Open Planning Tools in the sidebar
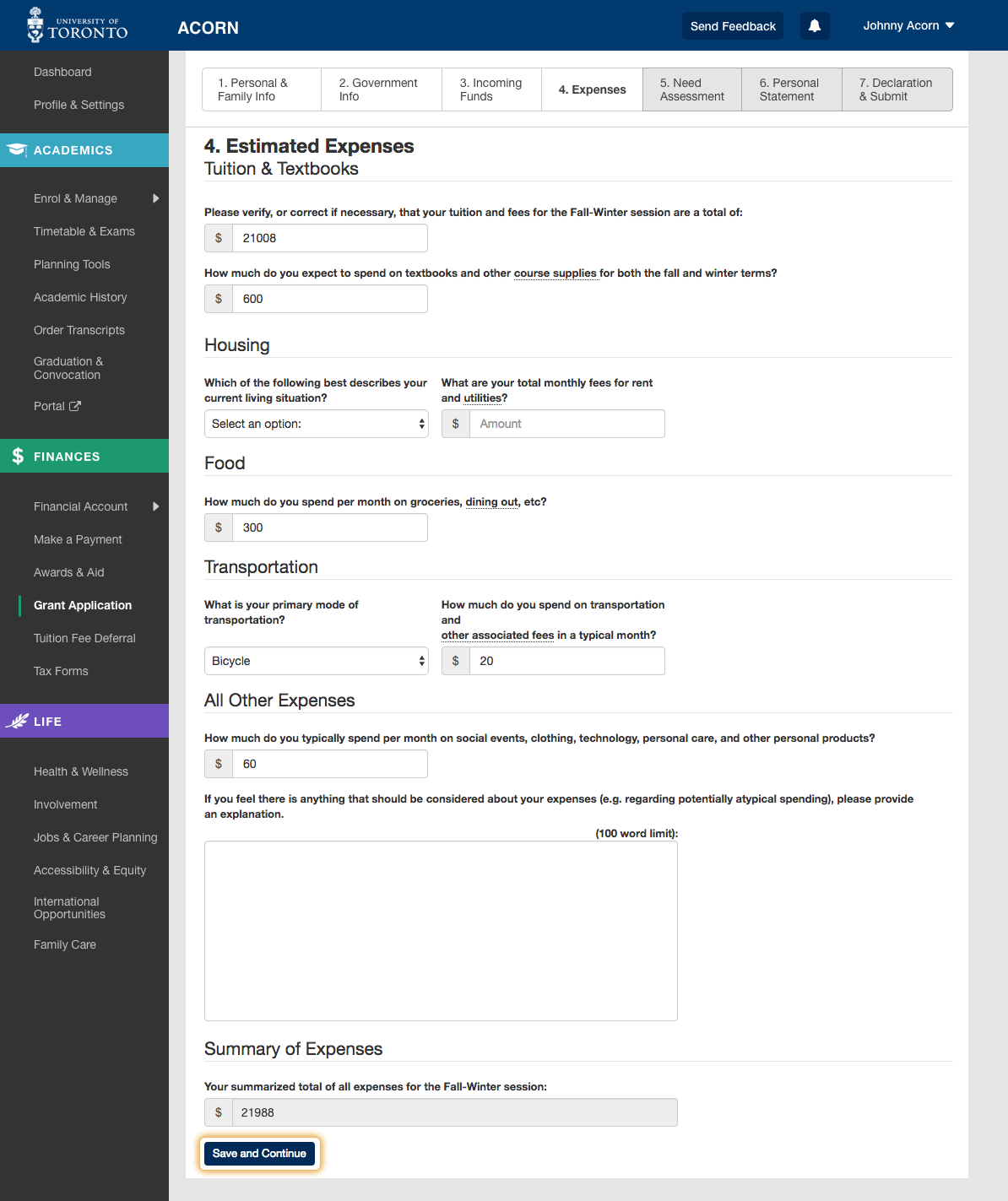Screen dimensions: 1008x1201 [x=72, y=264]
